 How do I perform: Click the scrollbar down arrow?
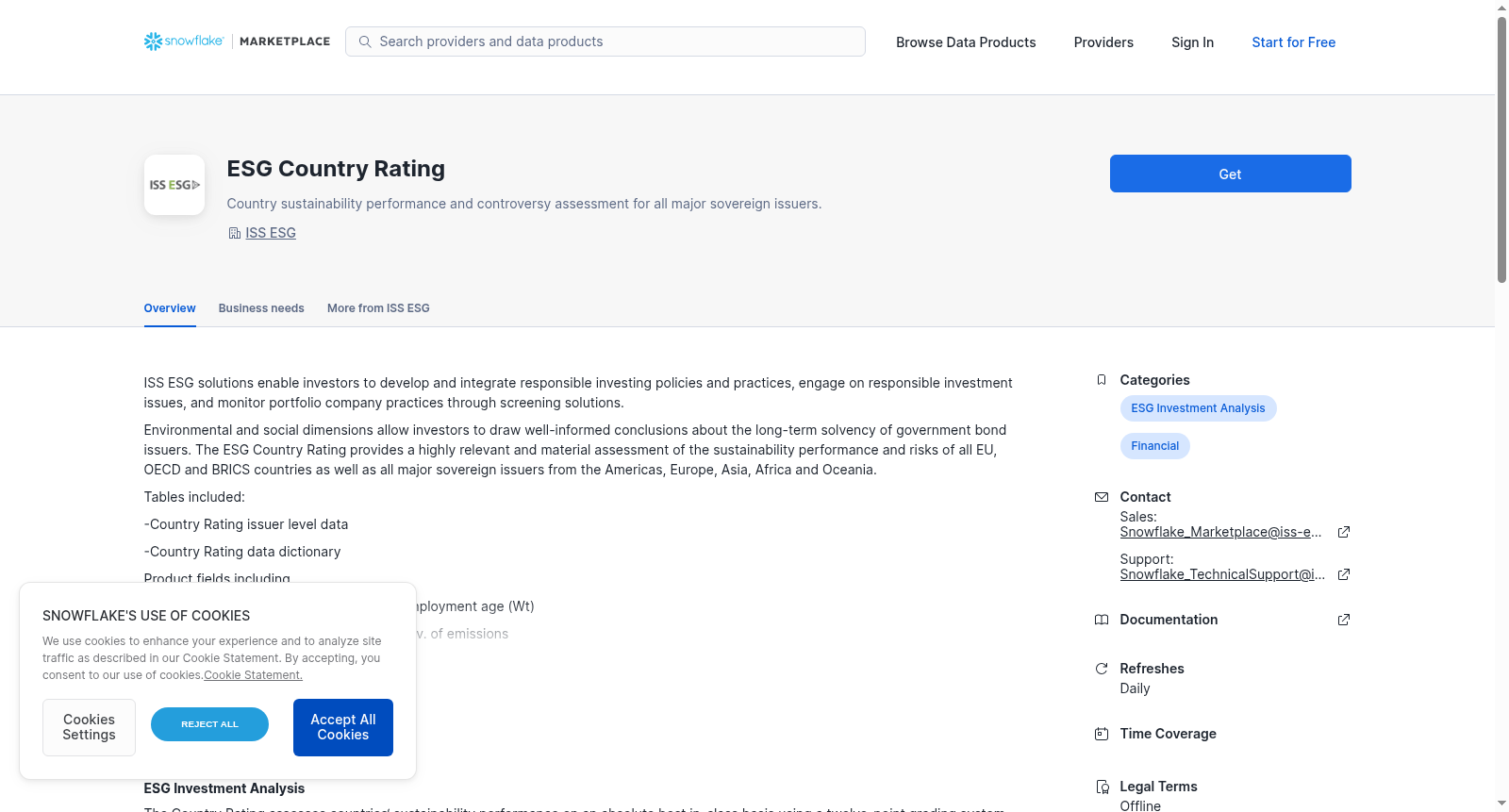click(x=1501, y=804)
